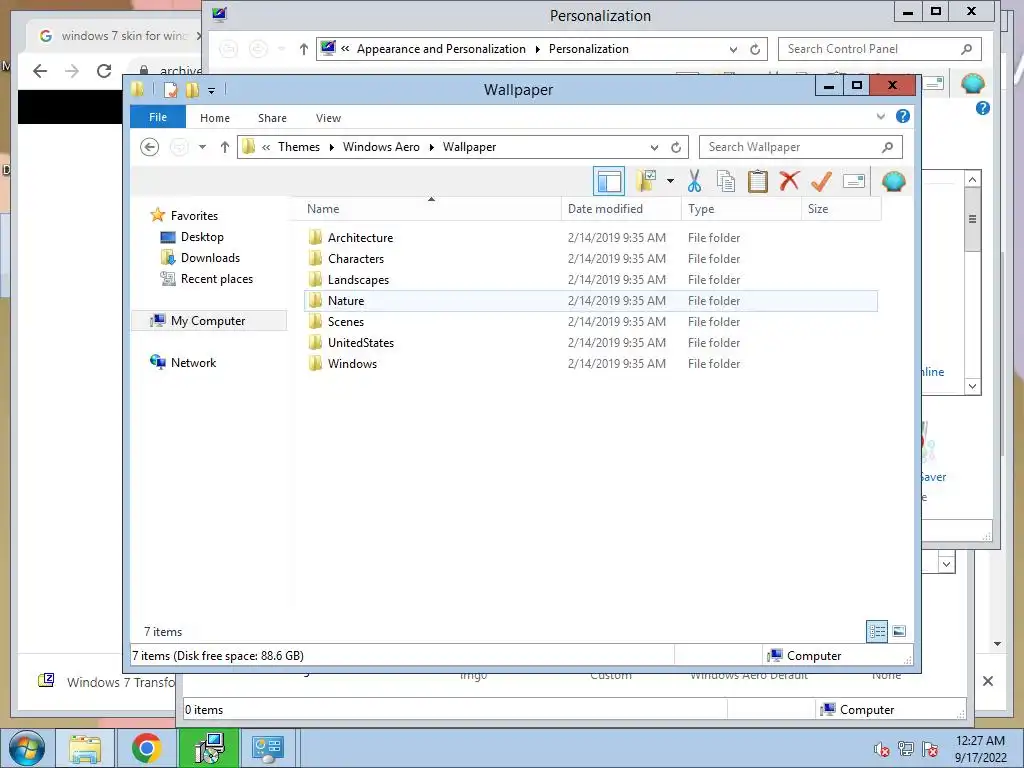This screenshot has width=1024, height=768.
Task: Open File Explorer from the taskbar
Action: (x=85, y=748)
